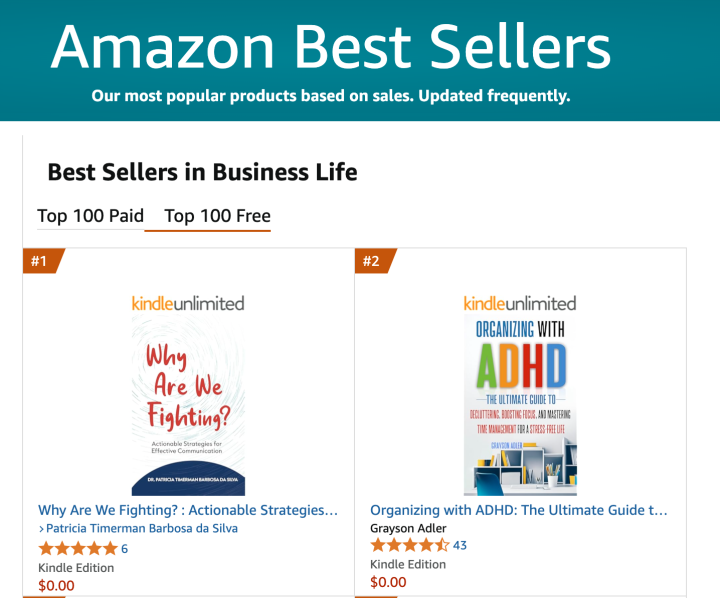This screenshot has height=598, width=720.
Task: Click the Grayson Adler author name
Action: coord(410,528)
